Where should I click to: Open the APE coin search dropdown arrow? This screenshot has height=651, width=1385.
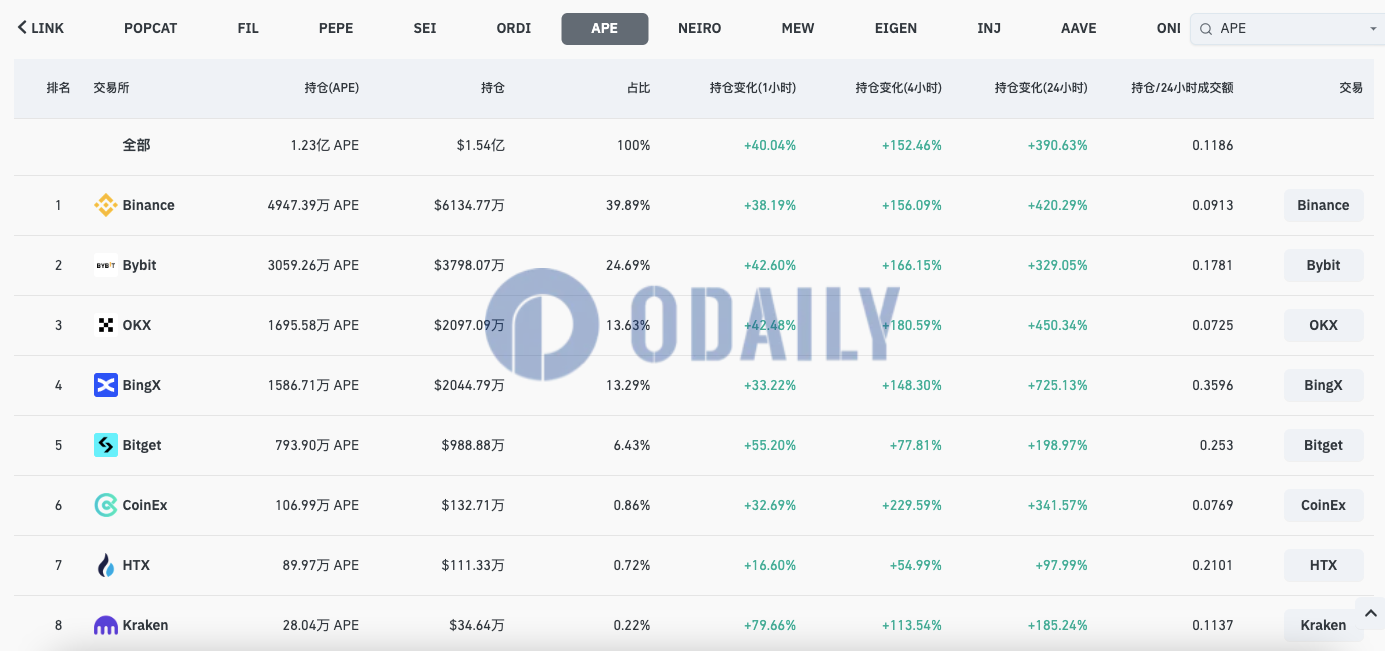pyautogui.click(x=1373, y=29)
